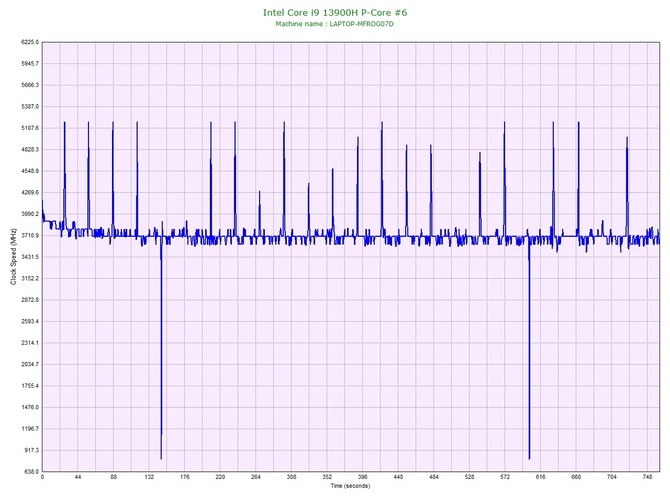Select the 638.0 y-axis value

(32, 471)
